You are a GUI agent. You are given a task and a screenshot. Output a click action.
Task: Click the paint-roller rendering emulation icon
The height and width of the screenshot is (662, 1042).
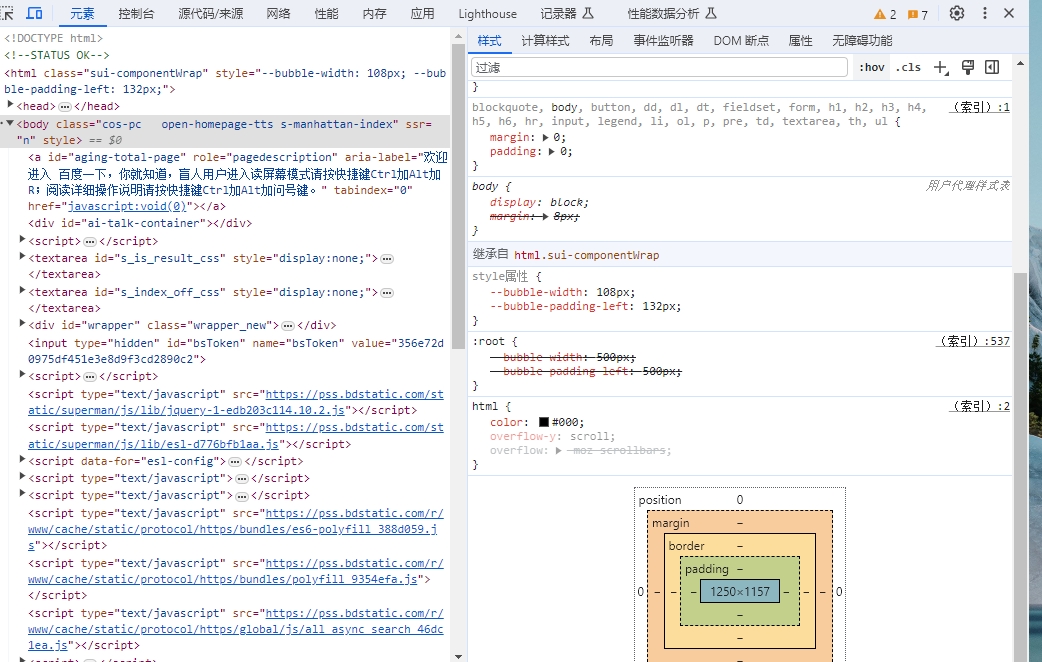(x=967, y=67)
